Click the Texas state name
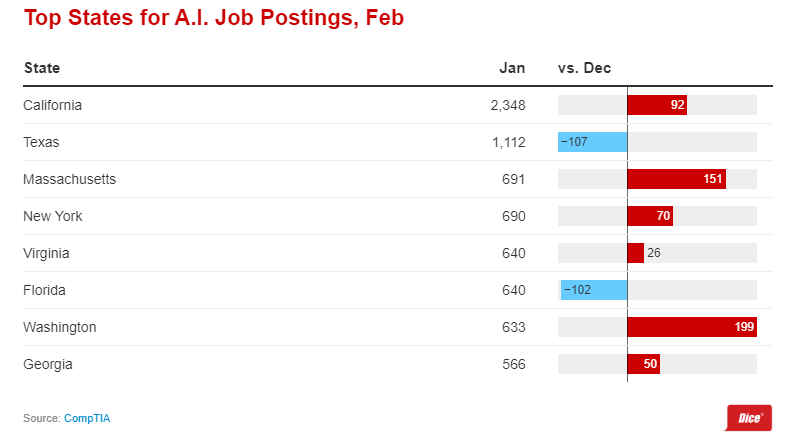Screen dimensions: 785x439 [41, 142]
